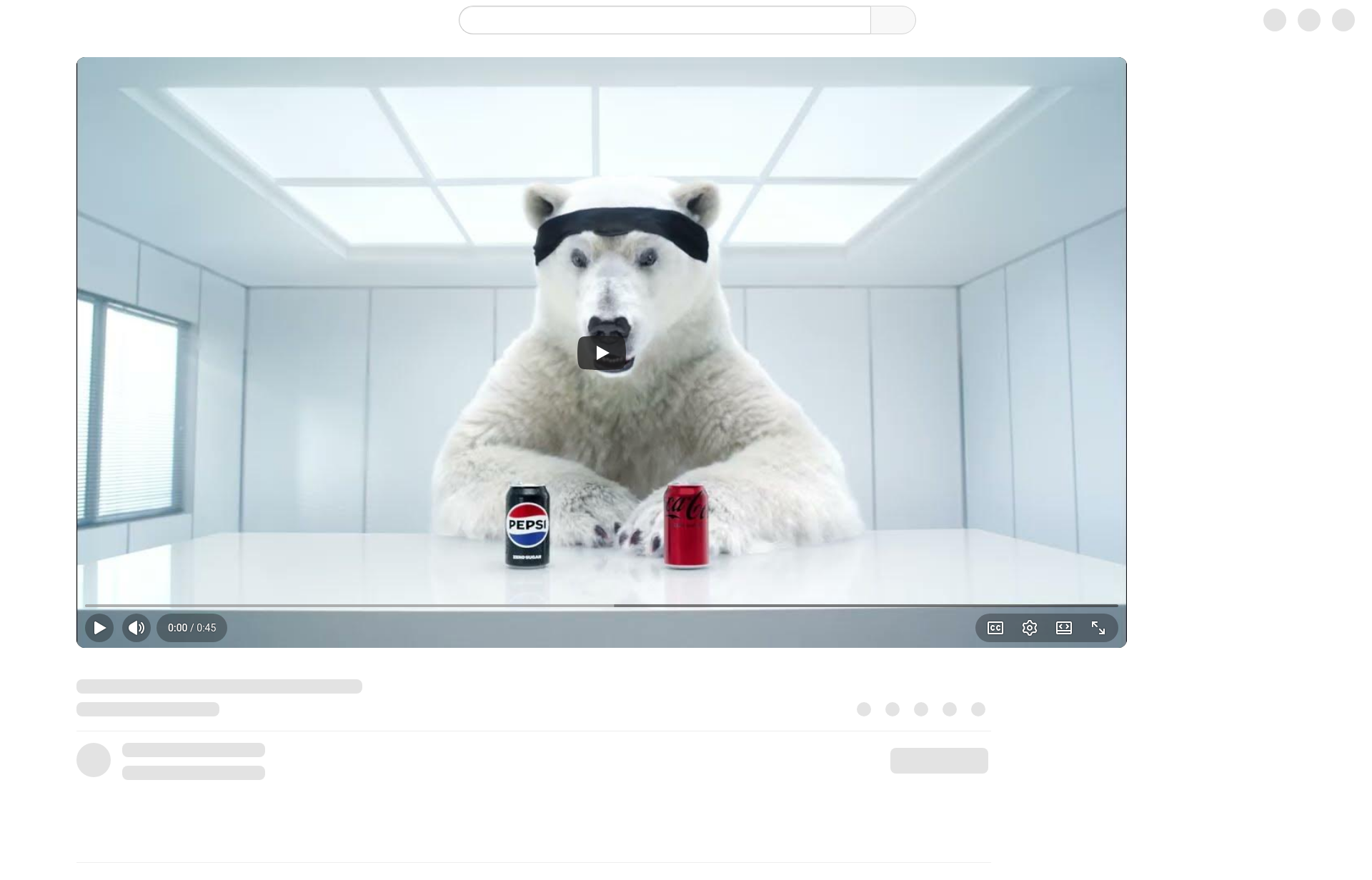Click the rightmost circle icon at top right
The height and width of the screenshot is (880, 1372).
tap(1343, 20)
